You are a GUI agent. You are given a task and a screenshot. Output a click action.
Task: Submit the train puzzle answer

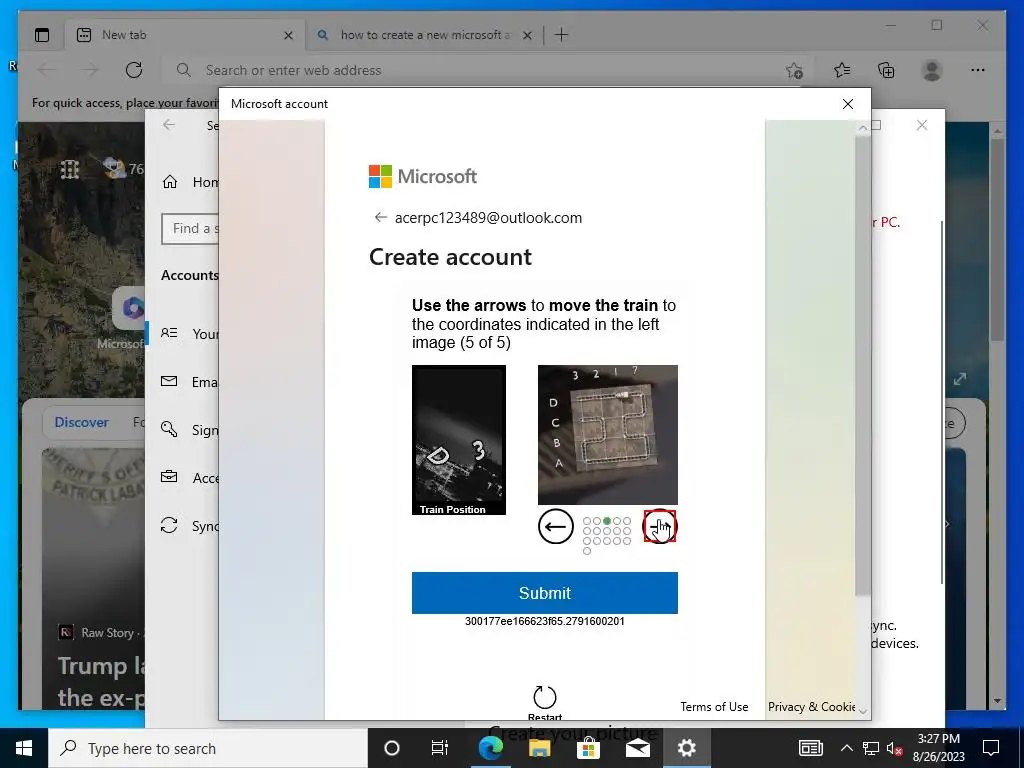[x=545, y=593]
